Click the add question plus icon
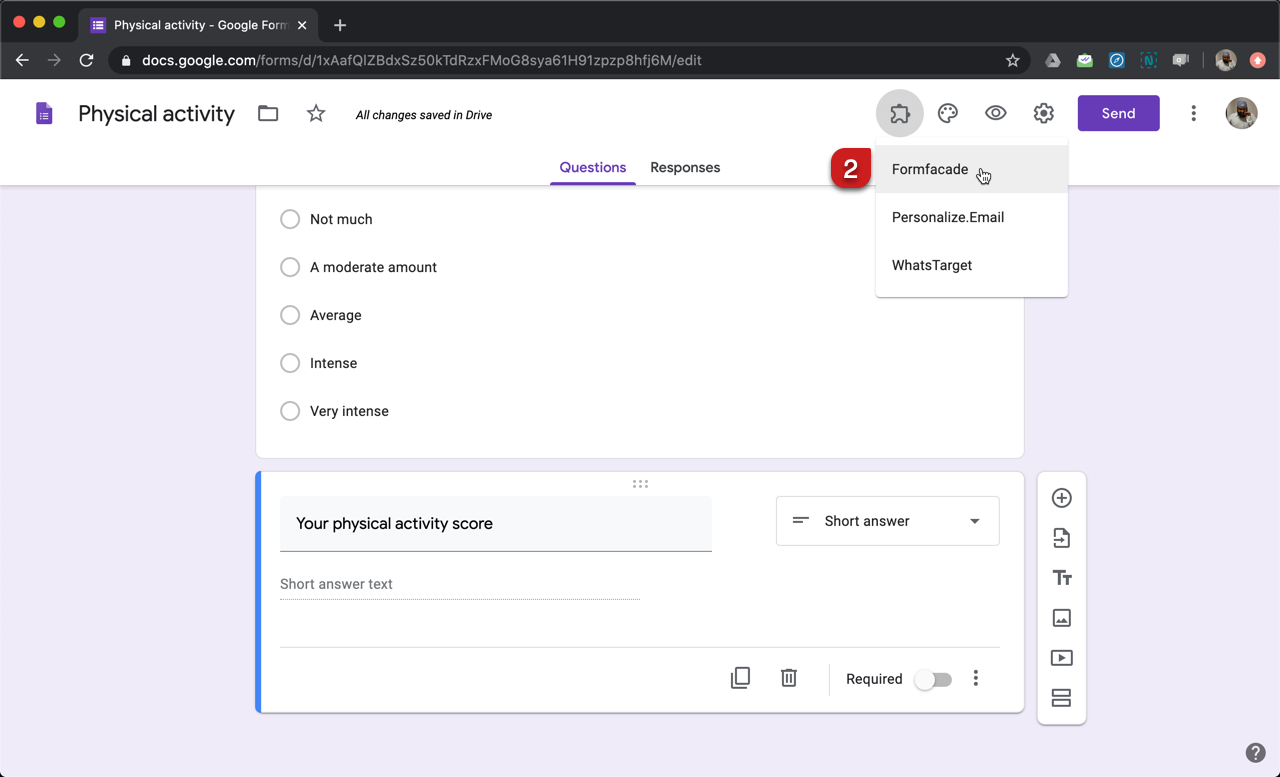1280x777 pixels. pos(1061,498)
